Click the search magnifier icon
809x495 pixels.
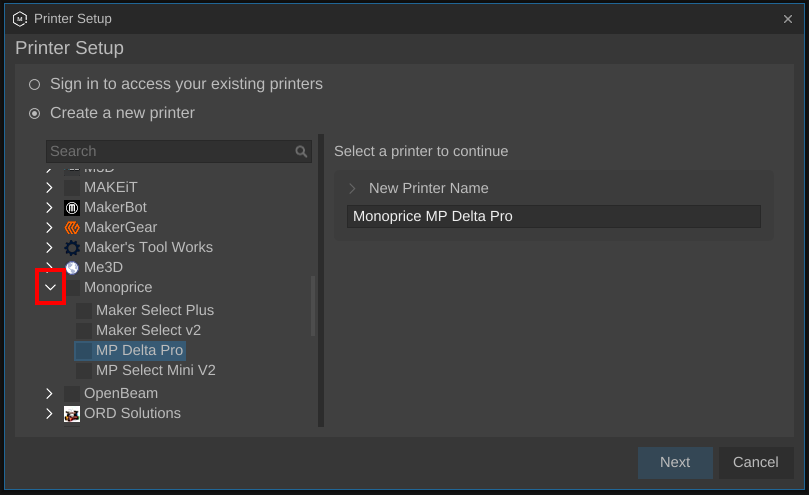pos(301,151)
